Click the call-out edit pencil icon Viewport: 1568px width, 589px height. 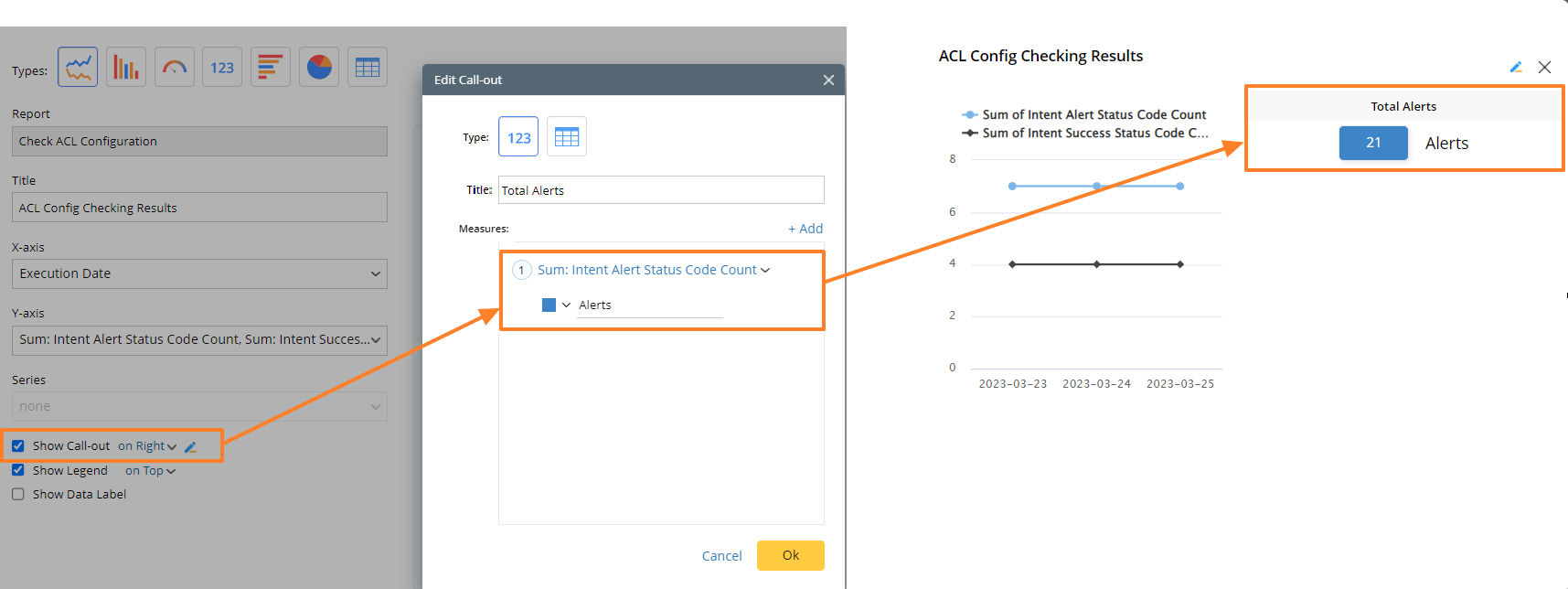[191, 447]
